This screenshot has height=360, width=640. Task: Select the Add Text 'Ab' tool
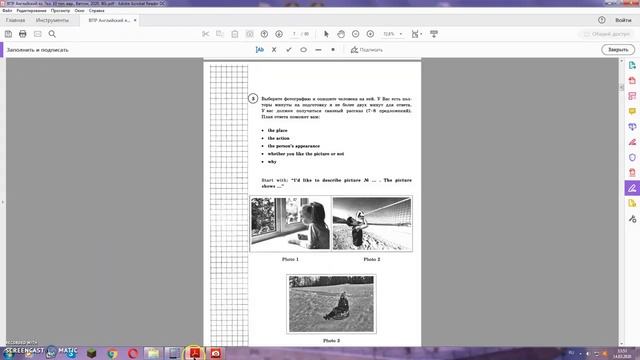260,50
